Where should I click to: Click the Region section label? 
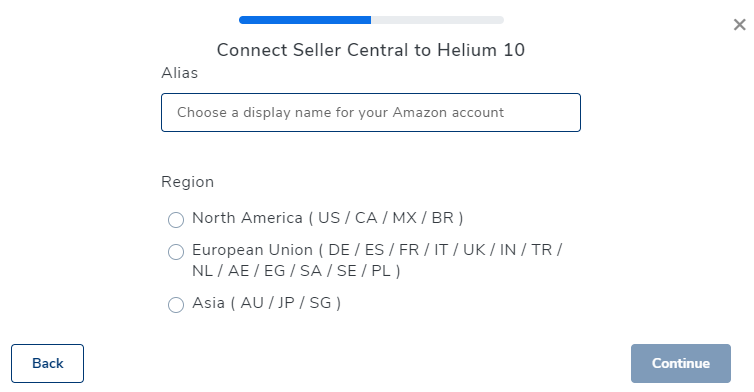(x=188, y=182)
